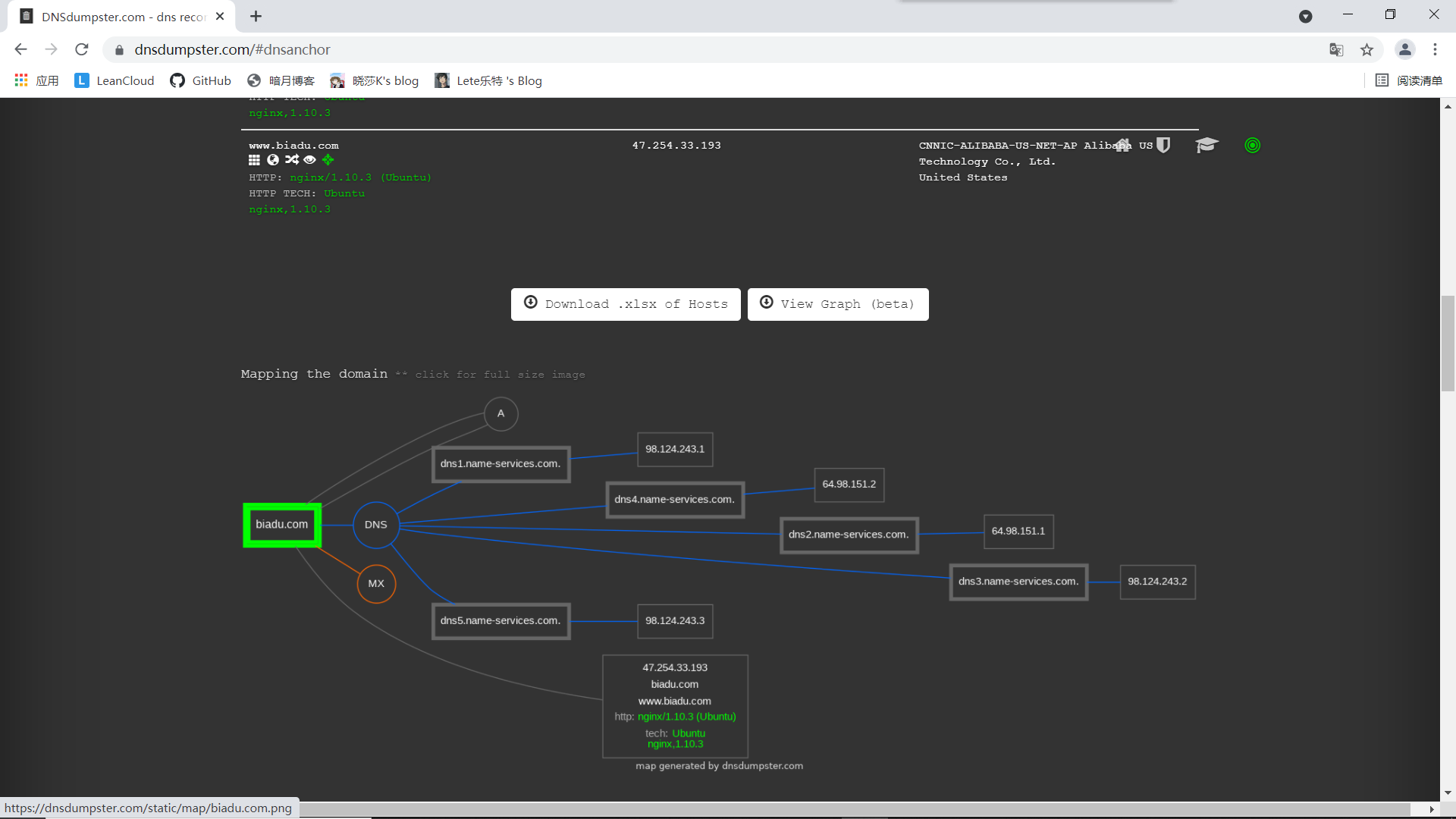Image resolution: width=1456 pixels, height=819 pixels.
Task: Click the vertical scrollbar thumb
Action: pos(1448,343)
